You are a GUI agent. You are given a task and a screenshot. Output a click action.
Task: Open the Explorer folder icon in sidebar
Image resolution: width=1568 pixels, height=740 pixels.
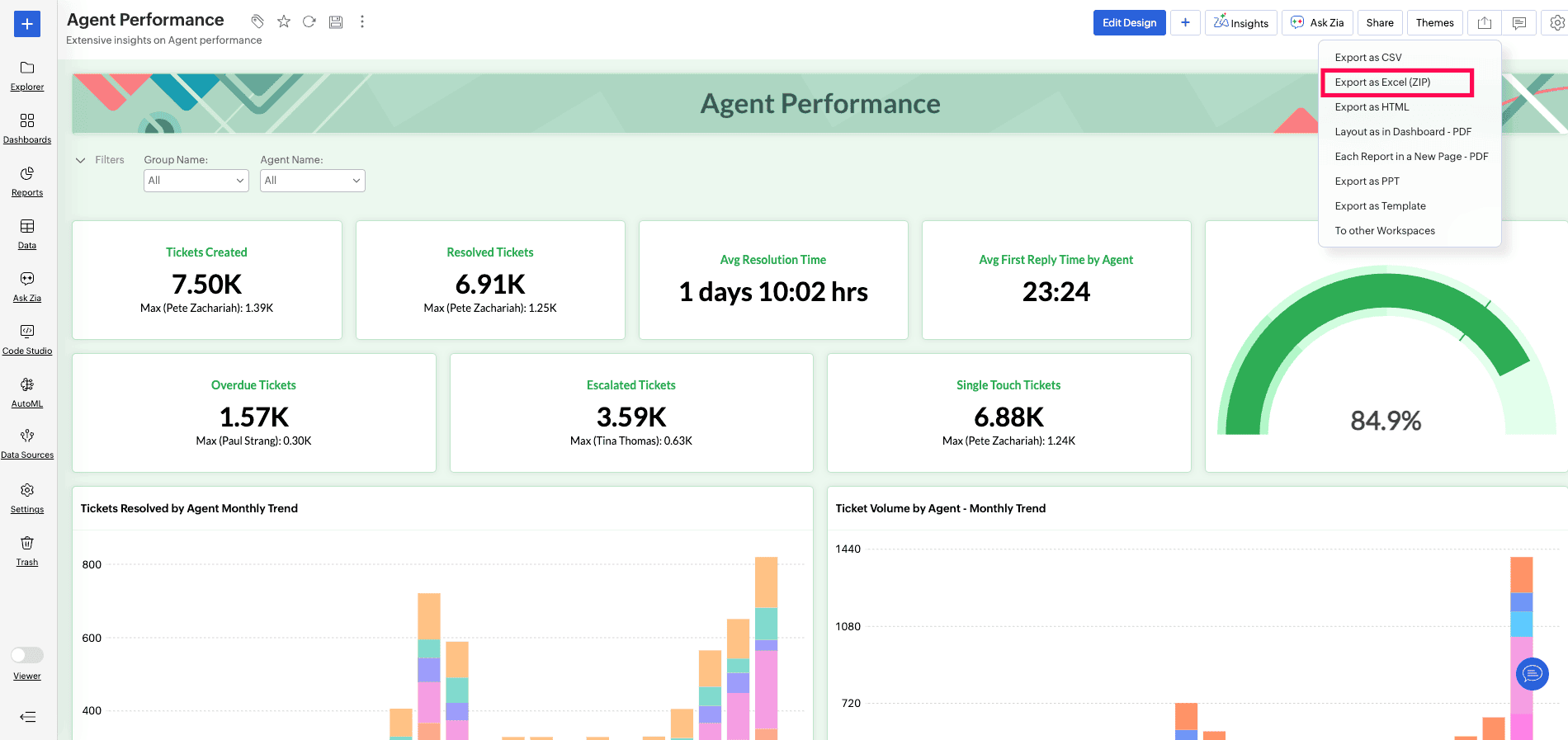coord(27,68)
